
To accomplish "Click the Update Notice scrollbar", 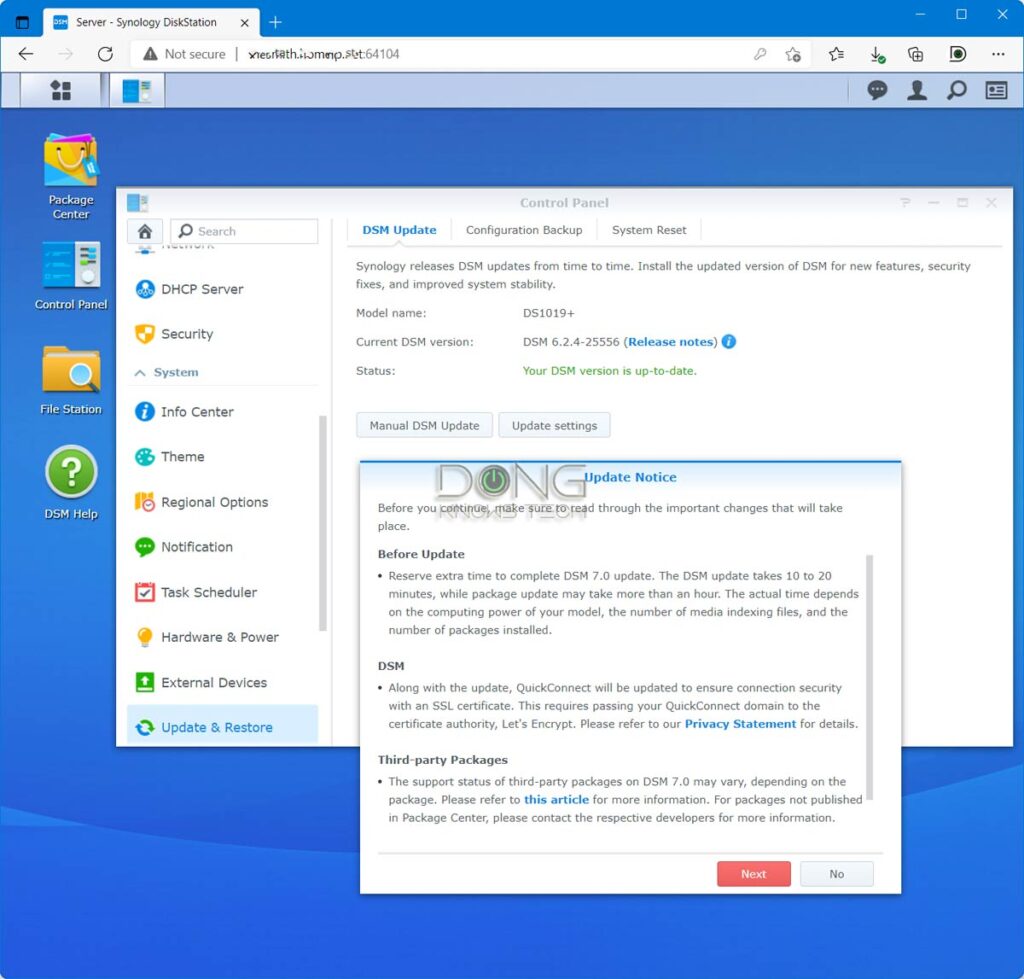I will [869, 677].
